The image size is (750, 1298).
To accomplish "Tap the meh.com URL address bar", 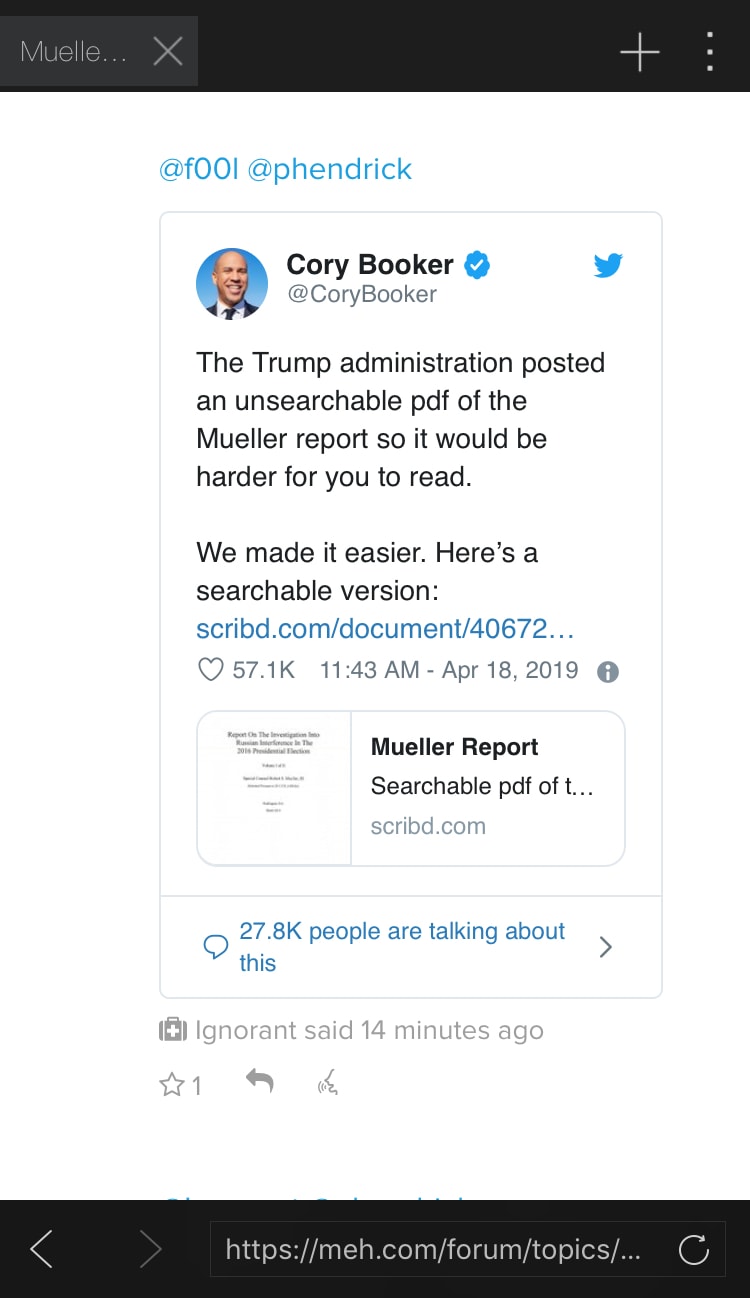I will tap(433, 1249).
